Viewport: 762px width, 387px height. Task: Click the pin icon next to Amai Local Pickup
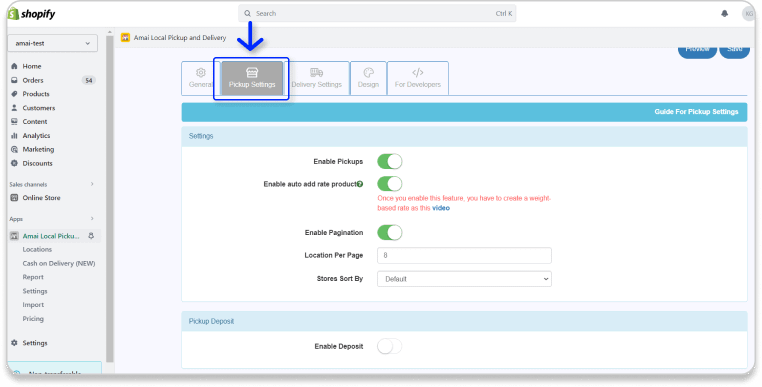[91, 236]
